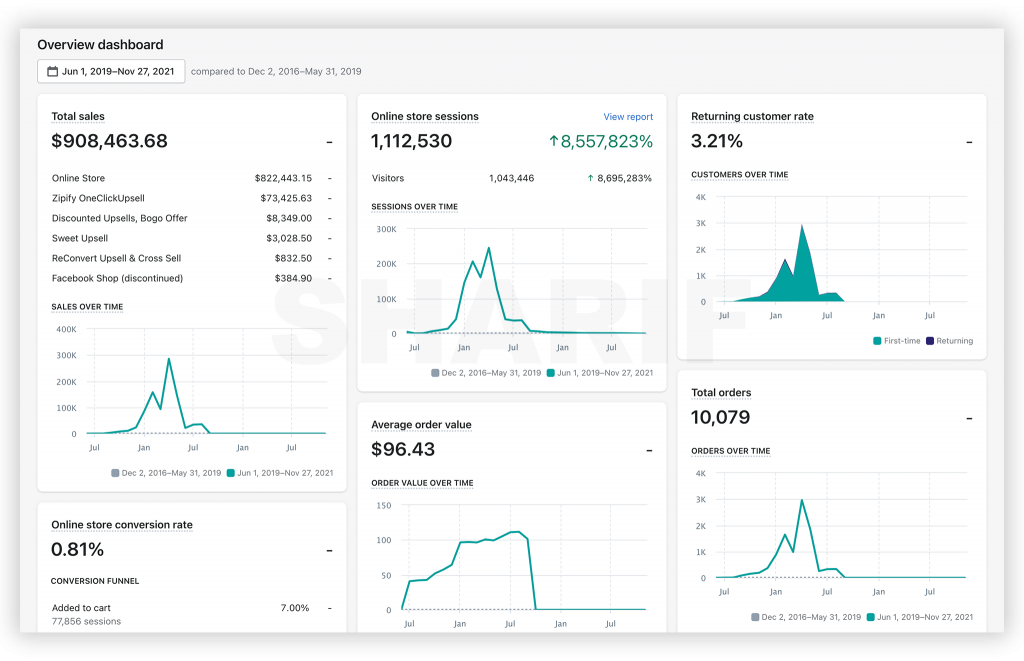The width and height of the screenshot is (1024, 661).
Task: Click the Total orders card title
Action: pyautogui.click(x=721, y=393)
